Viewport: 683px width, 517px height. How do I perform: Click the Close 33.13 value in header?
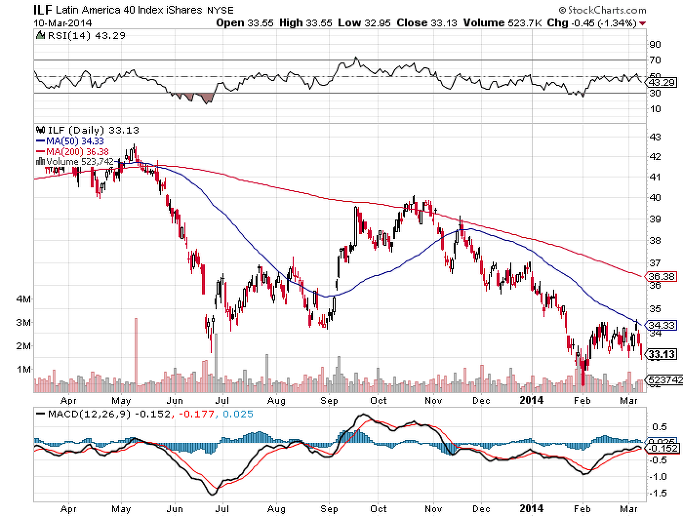[427, 23]
